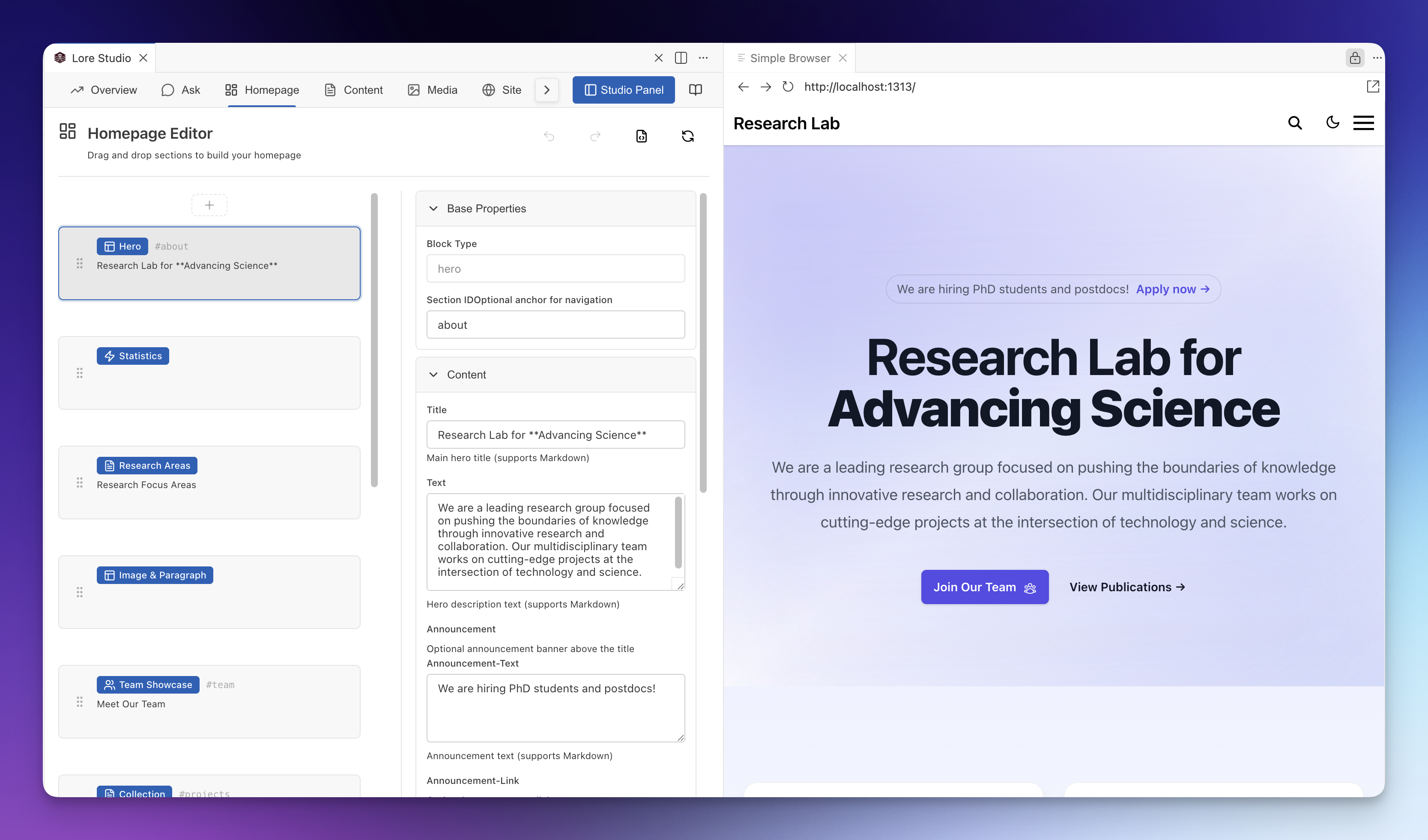Screen dimensions: 1428x840
Task: Open the hamburger menu on Research Lab site
Action: tap(1363, 123)
